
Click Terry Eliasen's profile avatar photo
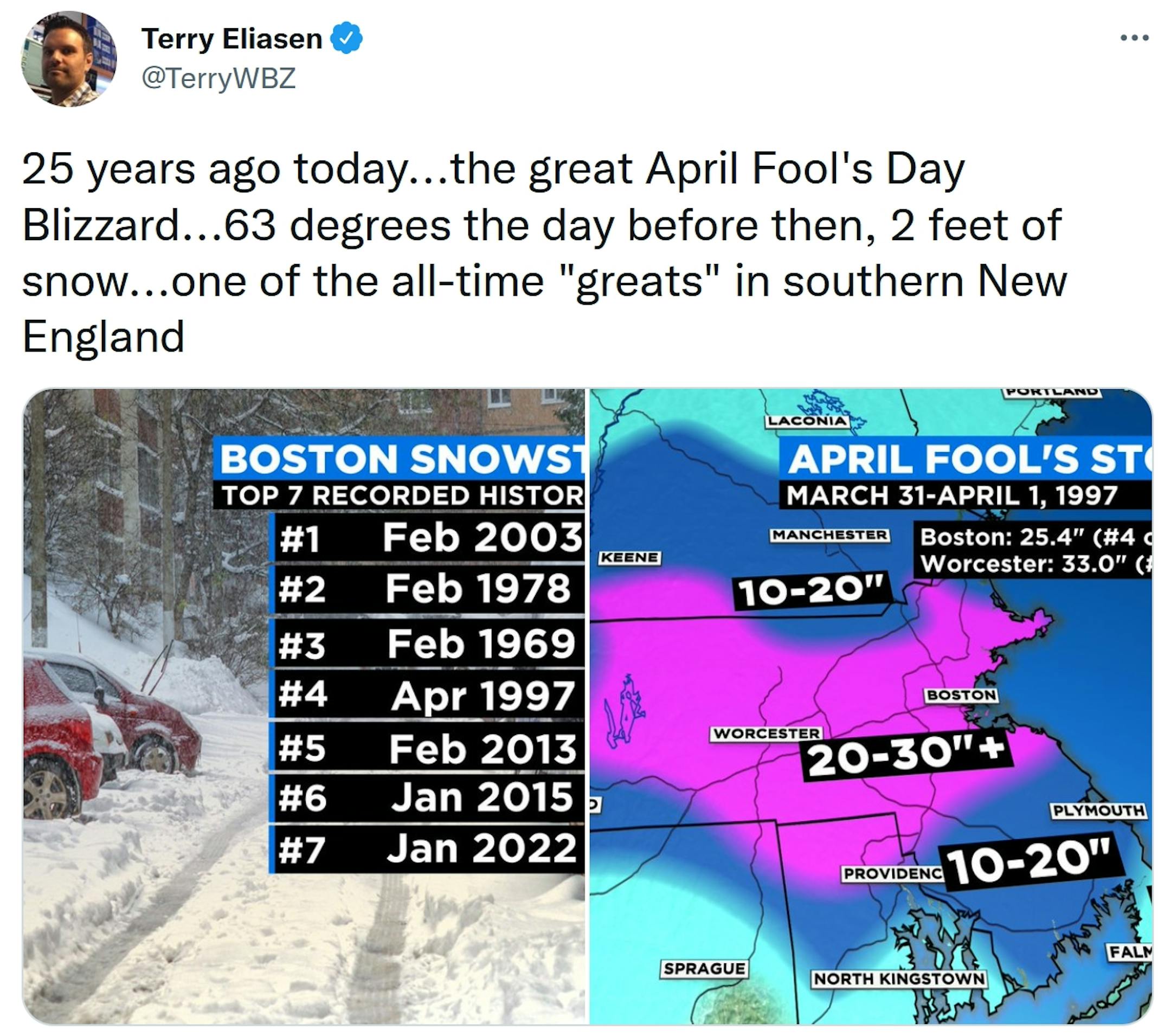(x=69, y=59)
